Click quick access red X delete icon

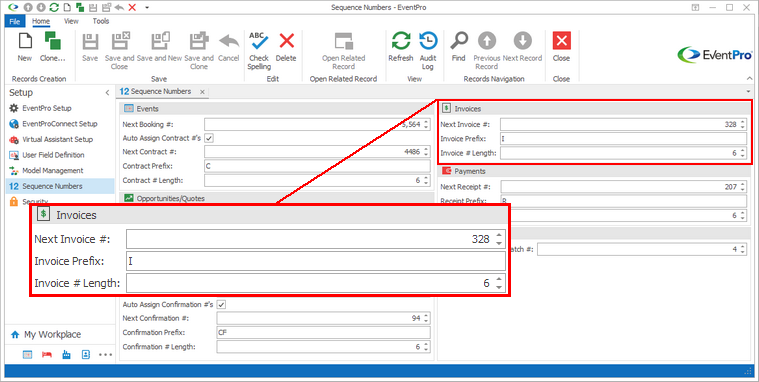click(x=132, y=7)
